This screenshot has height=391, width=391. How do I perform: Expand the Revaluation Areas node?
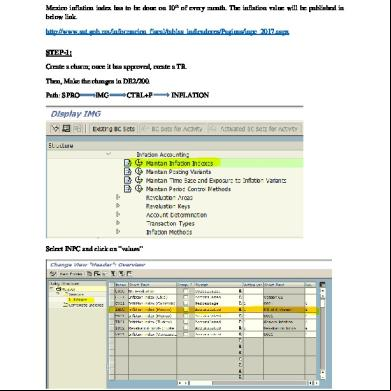pos(118,197)
